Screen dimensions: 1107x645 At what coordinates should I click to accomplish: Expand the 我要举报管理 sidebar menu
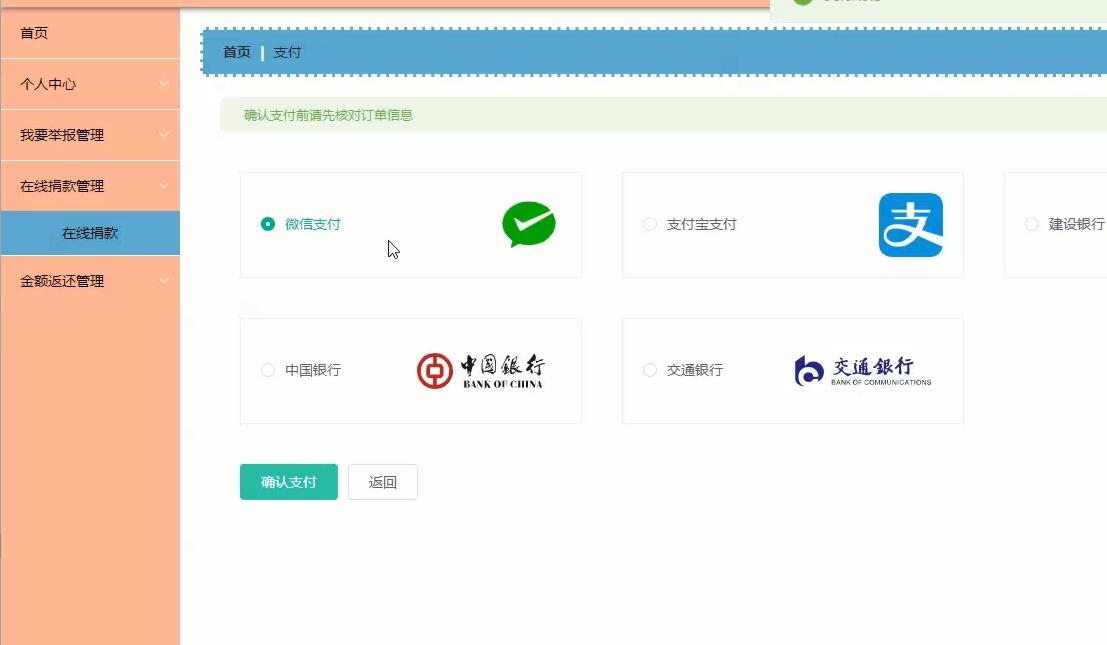(90, 134)
